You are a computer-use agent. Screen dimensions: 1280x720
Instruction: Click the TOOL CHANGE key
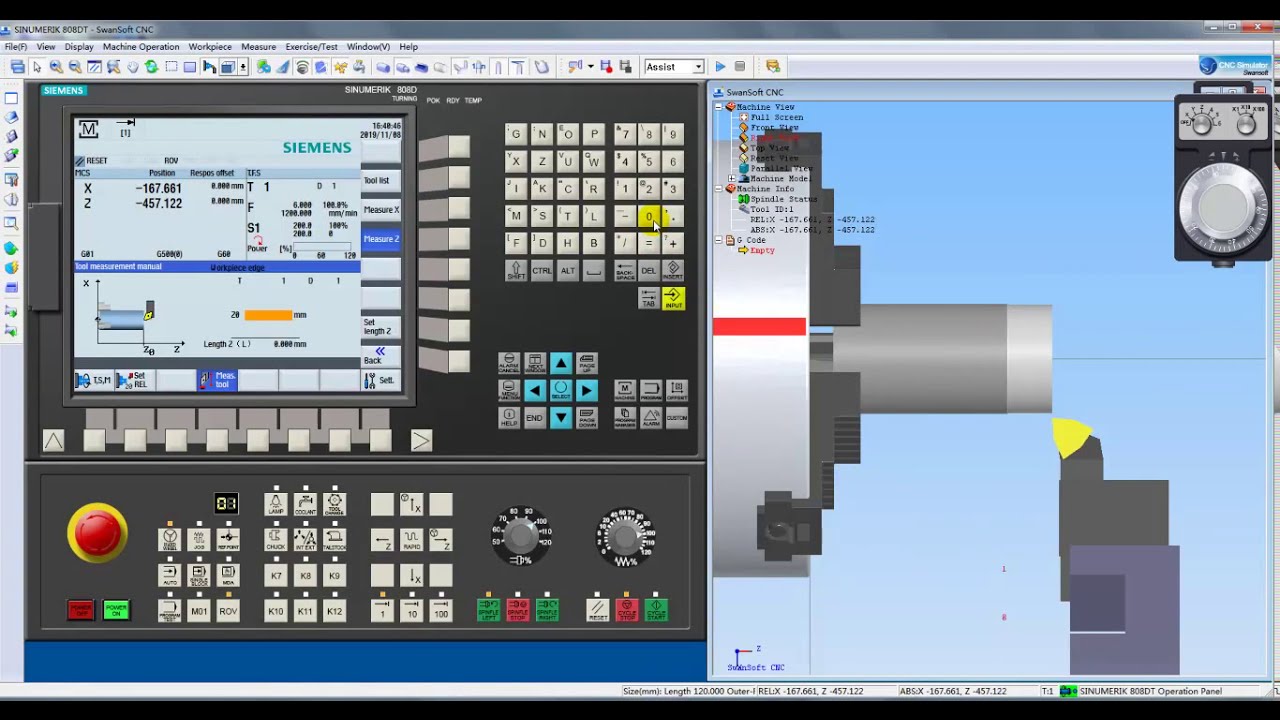click(x=335, y=504)
